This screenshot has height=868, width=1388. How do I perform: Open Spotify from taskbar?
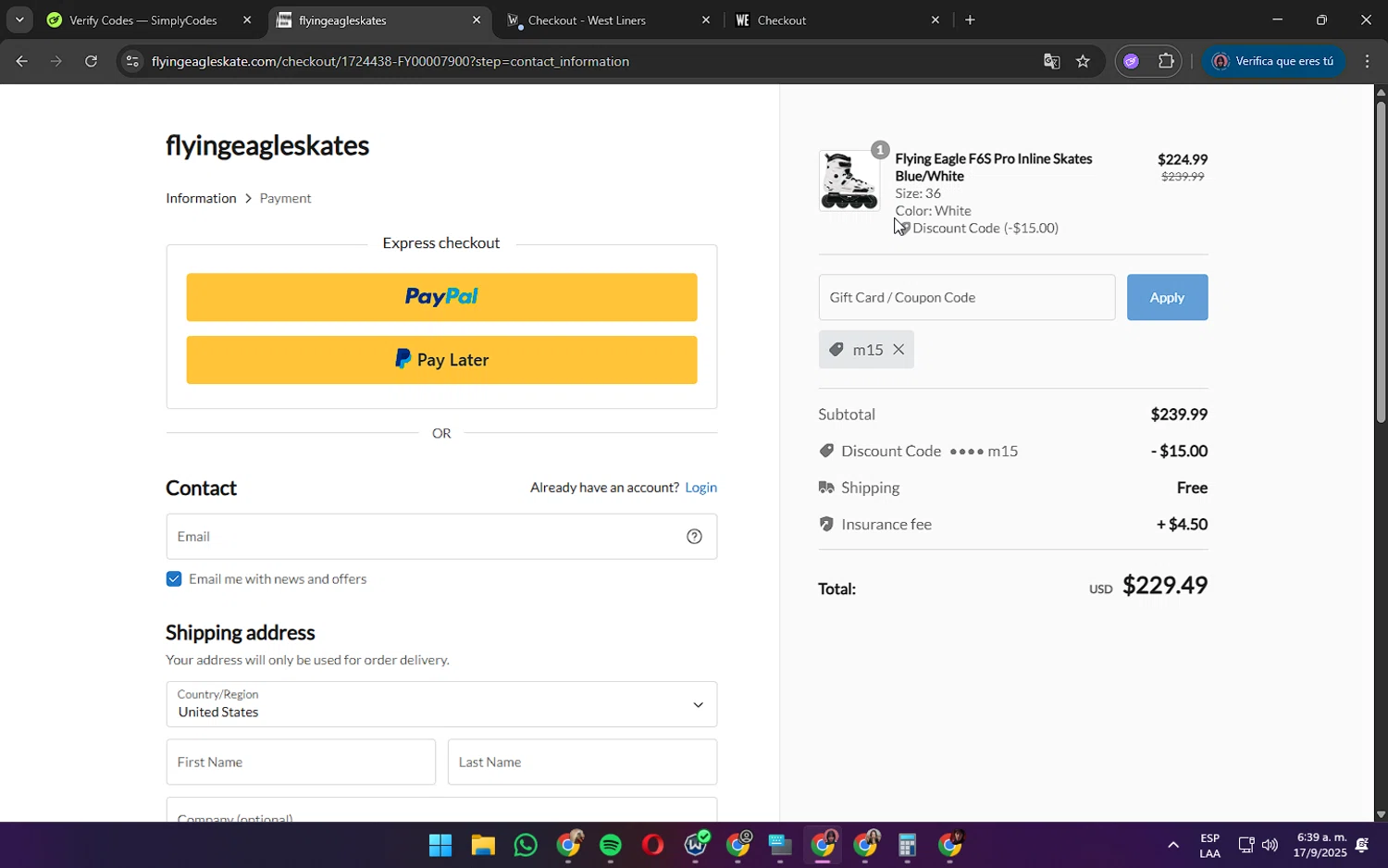click(611, 845)
